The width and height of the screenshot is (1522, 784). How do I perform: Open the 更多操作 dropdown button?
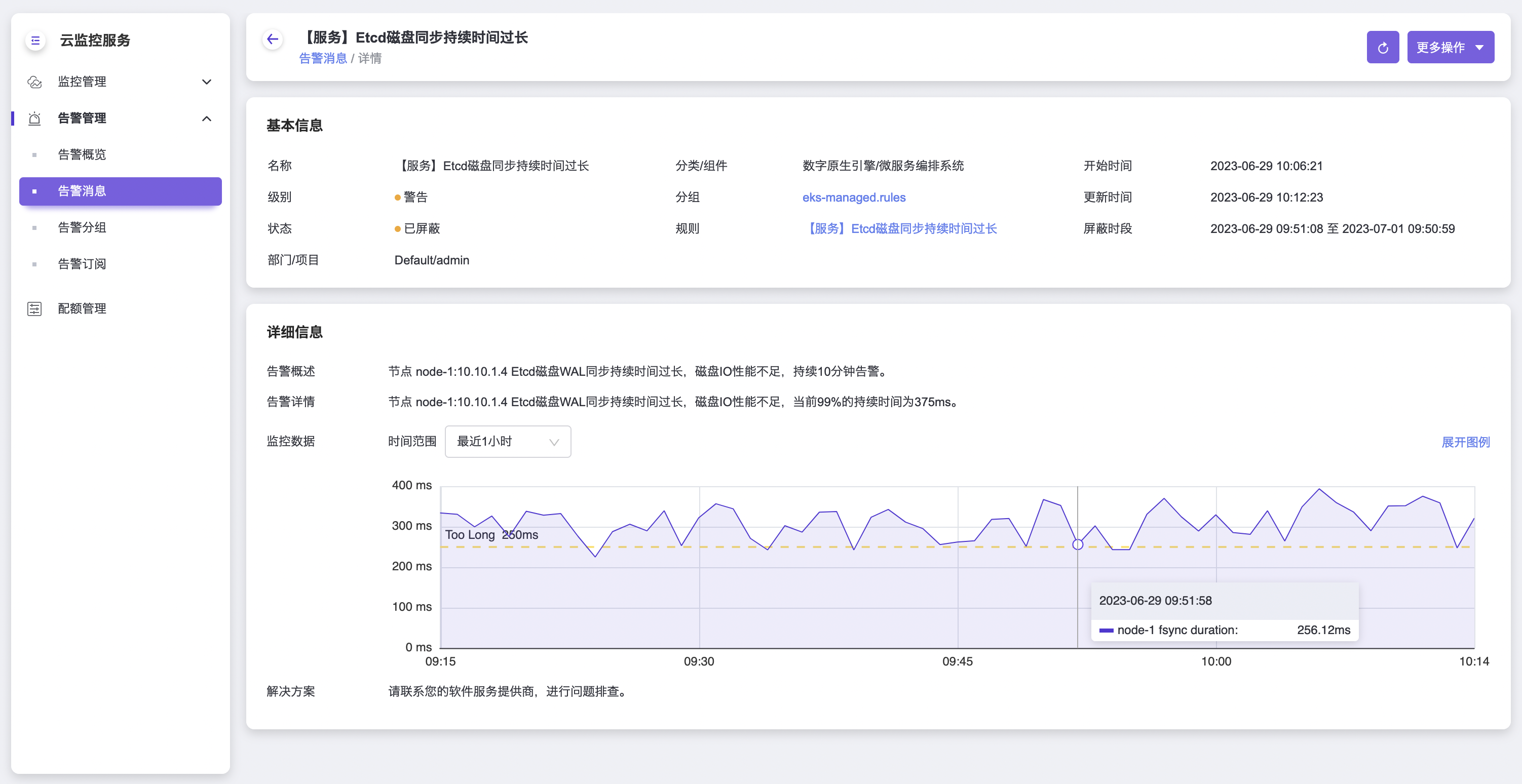[x=1450, y=47]
